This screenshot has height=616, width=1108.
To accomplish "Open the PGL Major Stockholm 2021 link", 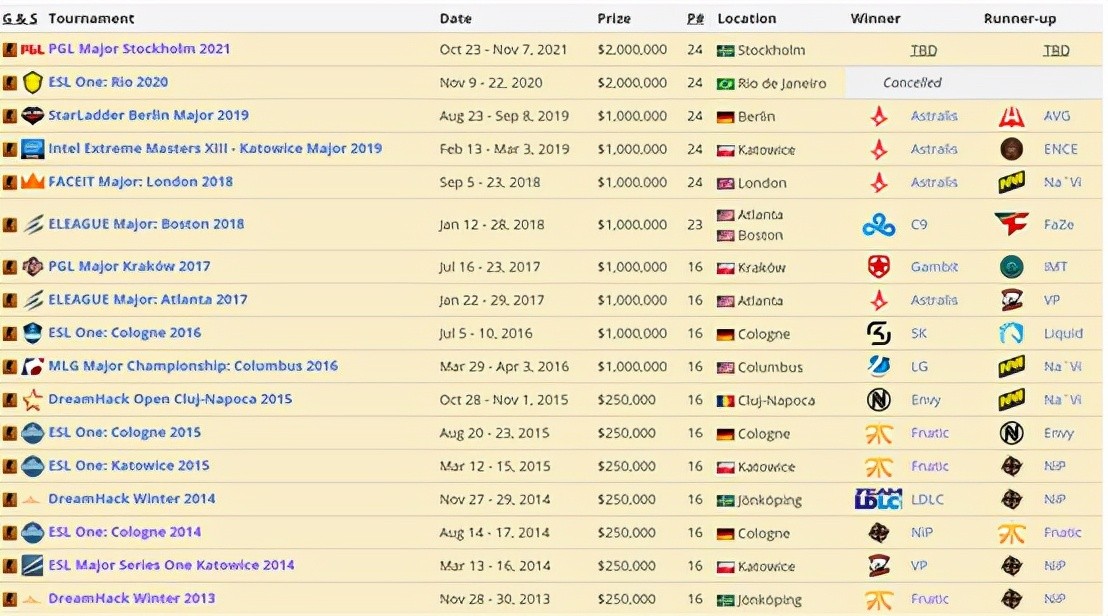I will pyautogui.click(x=139, y=49).
